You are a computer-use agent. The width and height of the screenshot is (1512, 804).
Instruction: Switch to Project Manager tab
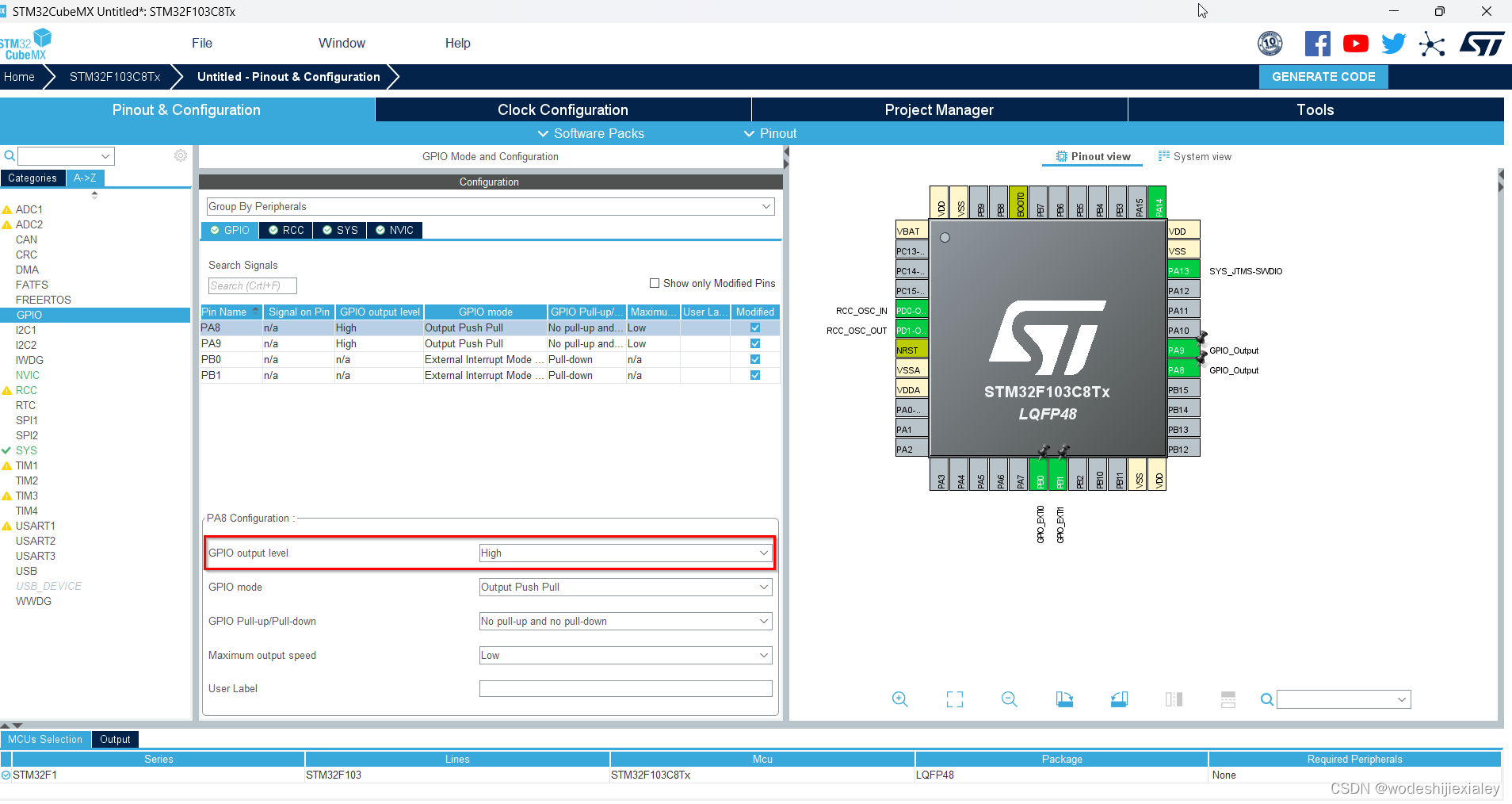point(939,109)
